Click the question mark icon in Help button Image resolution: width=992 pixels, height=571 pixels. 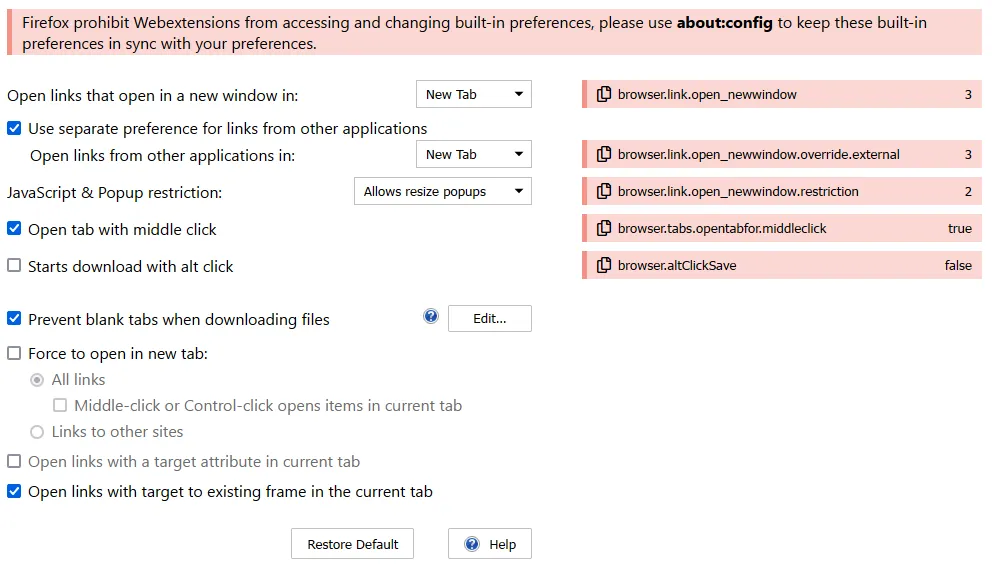point(472,544)
